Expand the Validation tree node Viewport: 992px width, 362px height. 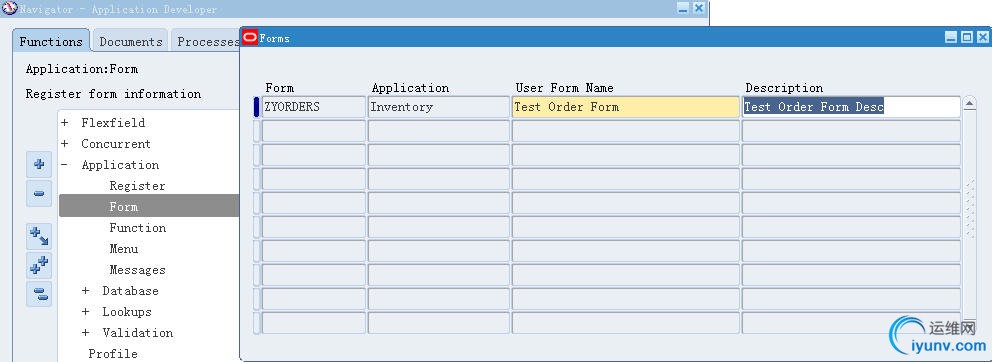85,332
